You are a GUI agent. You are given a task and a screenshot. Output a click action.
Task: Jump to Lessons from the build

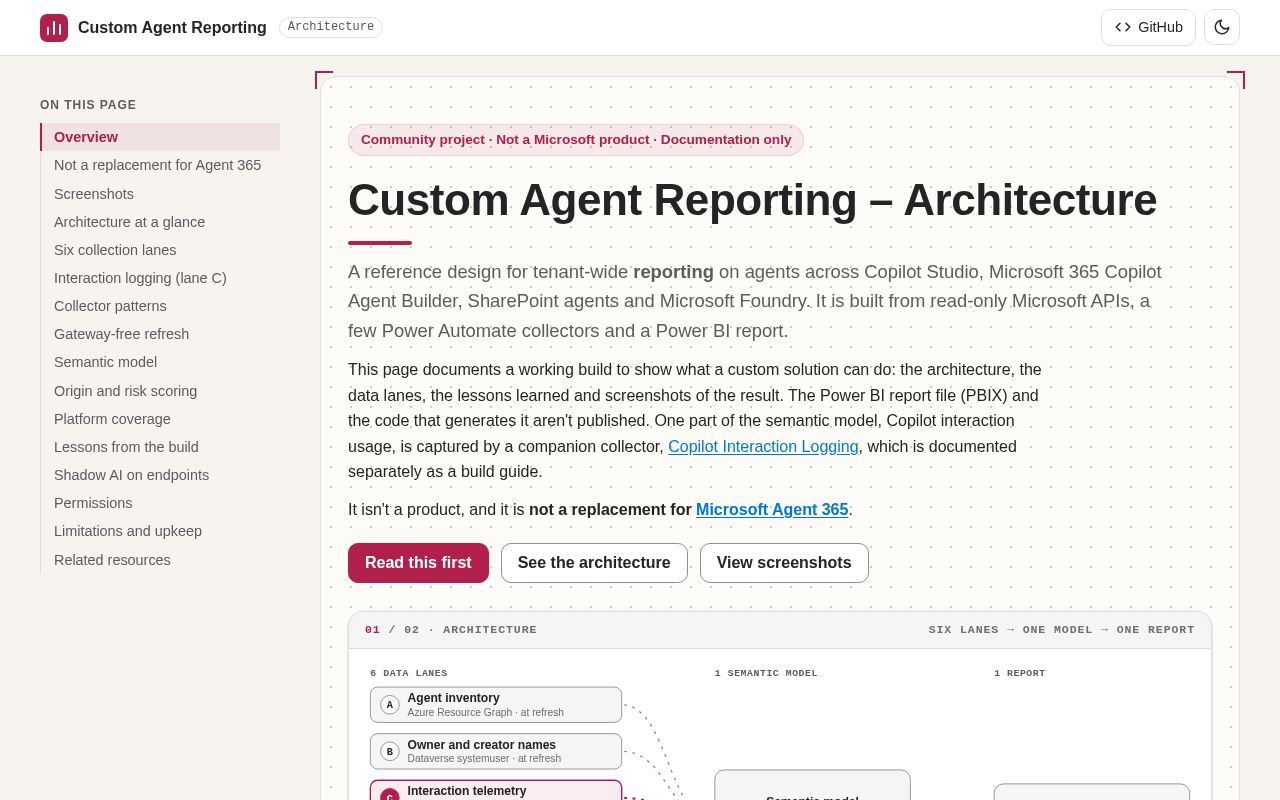(160, 447)
